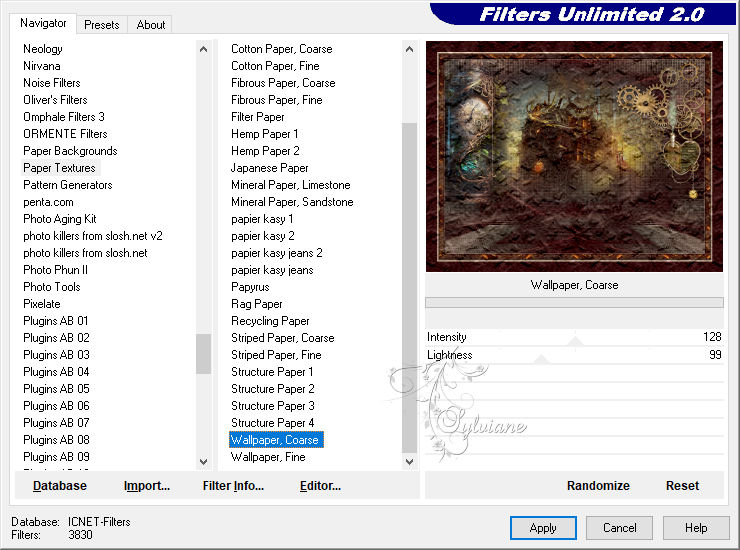Select Plugins AB 05 category
Image resolution: width=740 pixels, height=550 pixels.
(x=56, y=389)
